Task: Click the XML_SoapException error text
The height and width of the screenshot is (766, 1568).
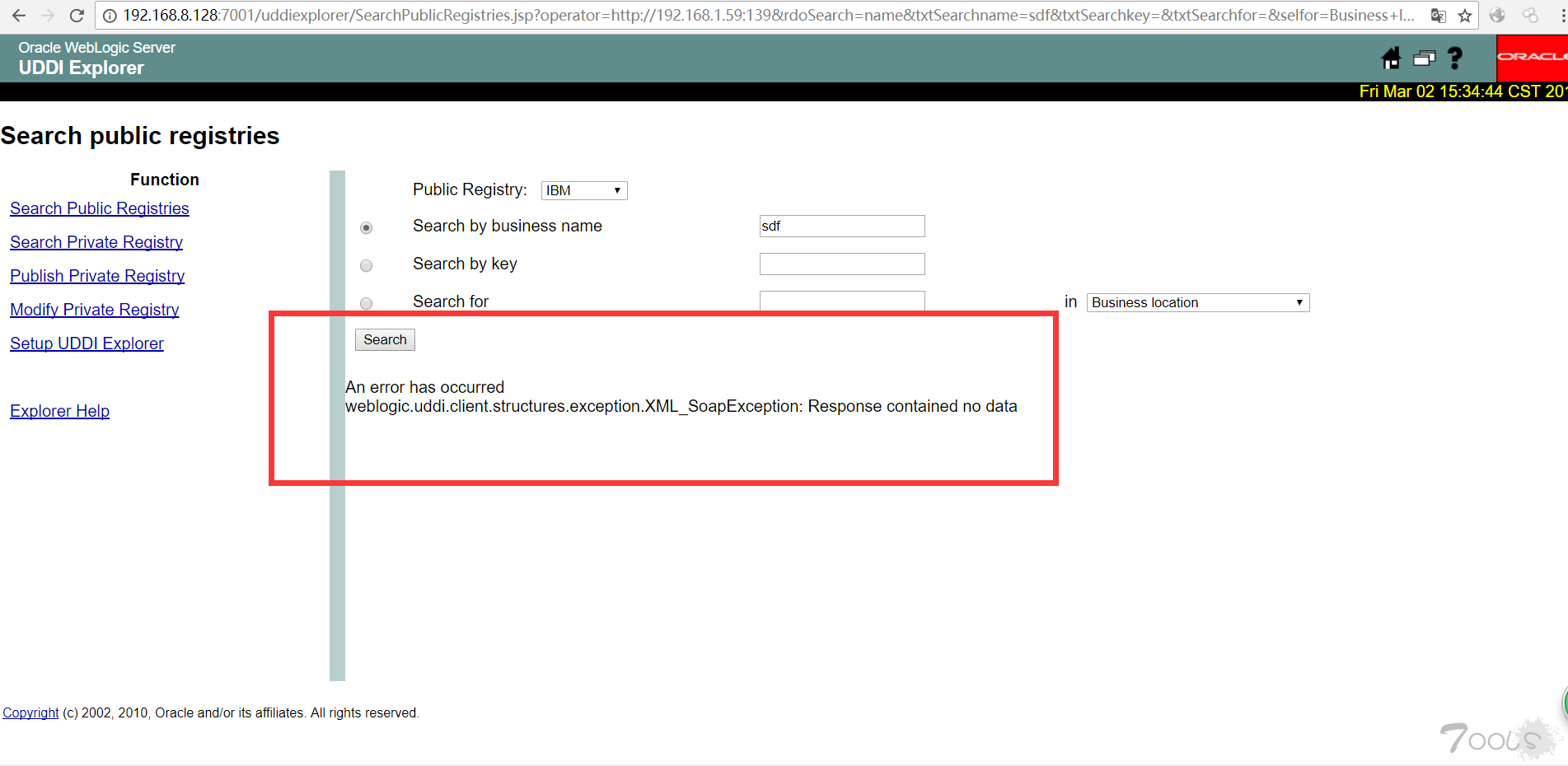Action: (x=681, y=406)
